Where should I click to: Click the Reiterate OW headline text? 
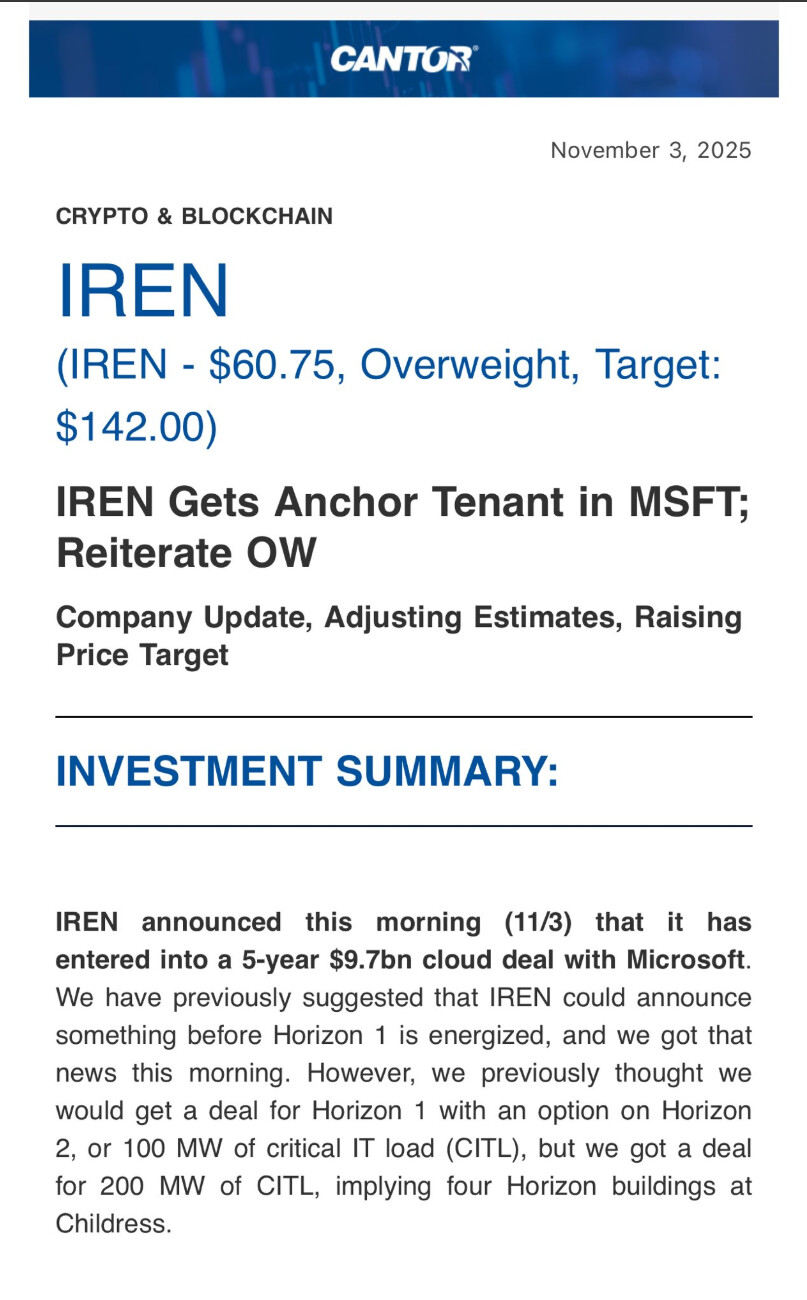pos(186,552)
